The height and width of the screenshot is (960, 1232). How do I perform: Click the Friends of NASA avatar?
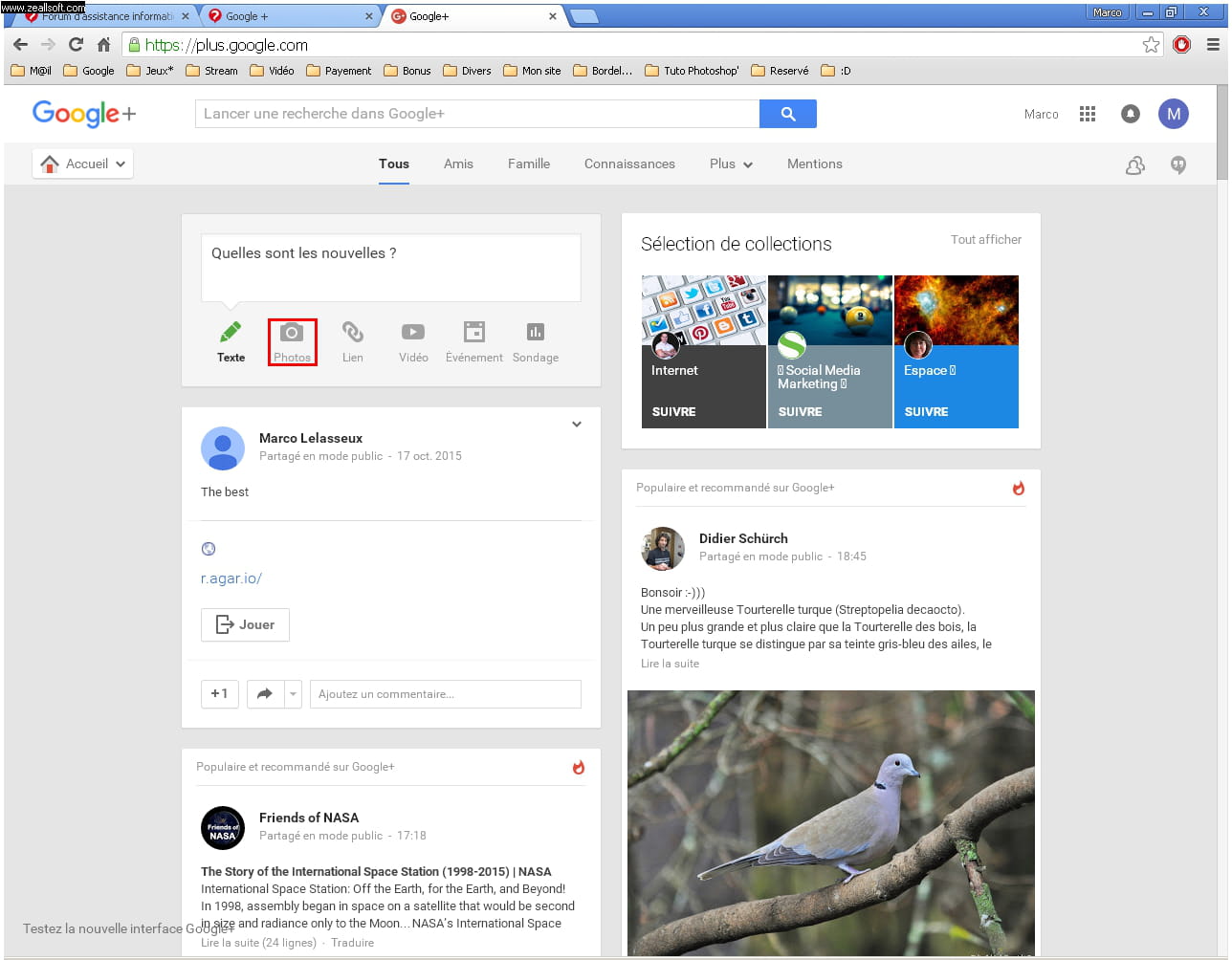pos(223,827)
